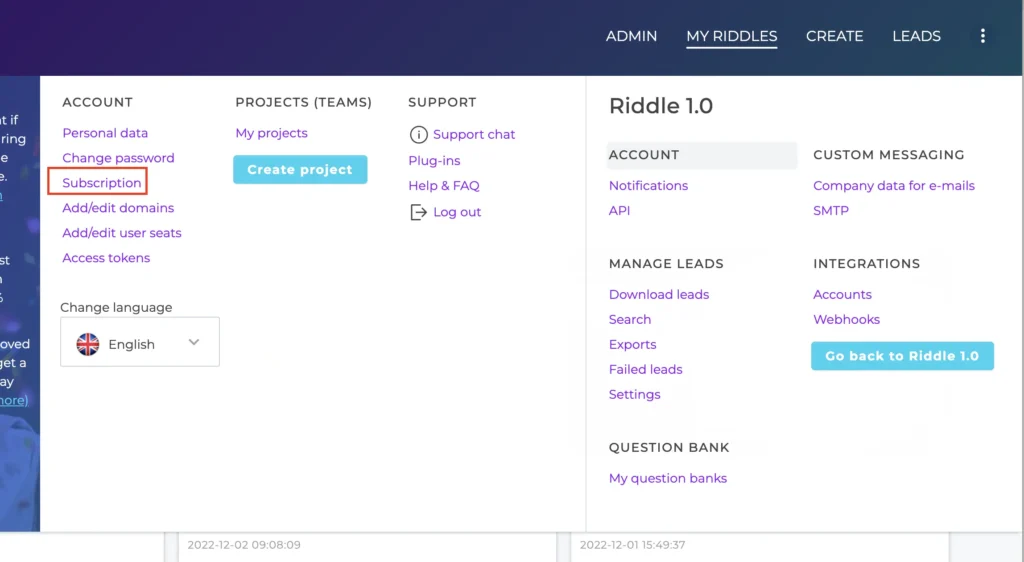The height and width of the screenshot is (562, 1024).
Task: Click the UK flag language icon
Action: 88,344
